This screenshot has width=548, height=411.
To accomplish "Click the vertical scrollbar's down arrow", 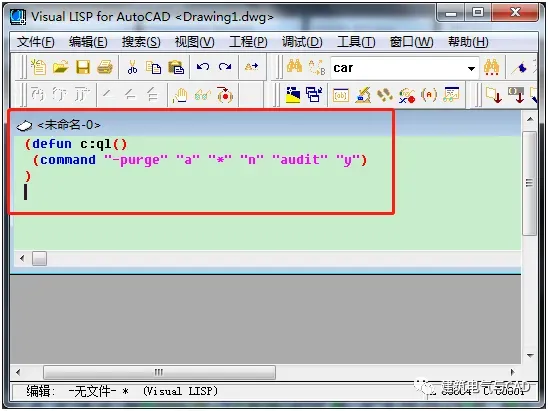I will [x=530, y=356].
